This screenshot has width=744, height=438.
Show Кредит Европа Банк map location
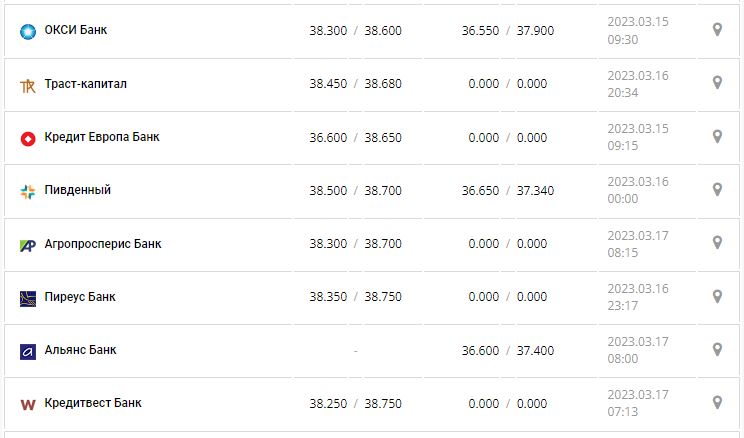(x=717, y=136)
